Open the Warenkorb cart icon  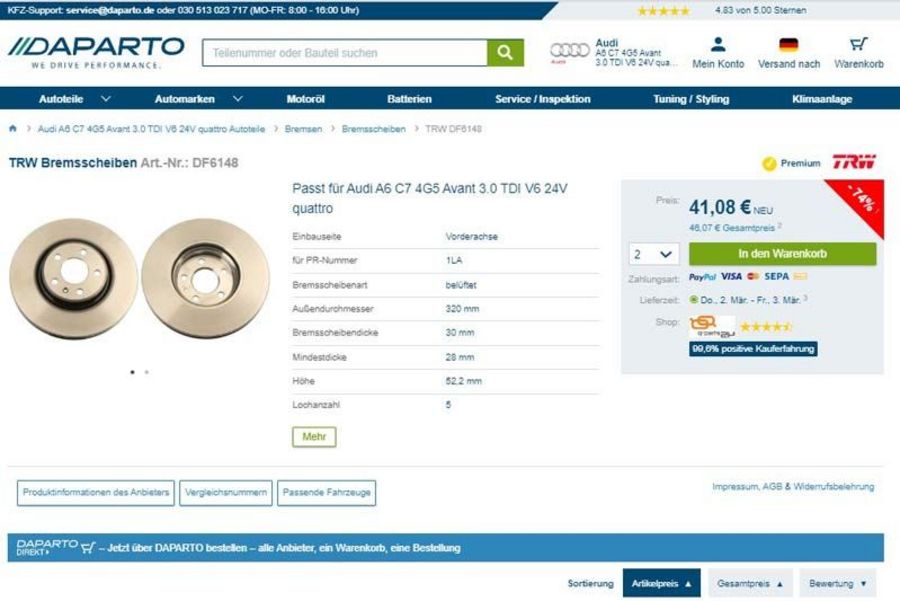[x=859, y=44]
